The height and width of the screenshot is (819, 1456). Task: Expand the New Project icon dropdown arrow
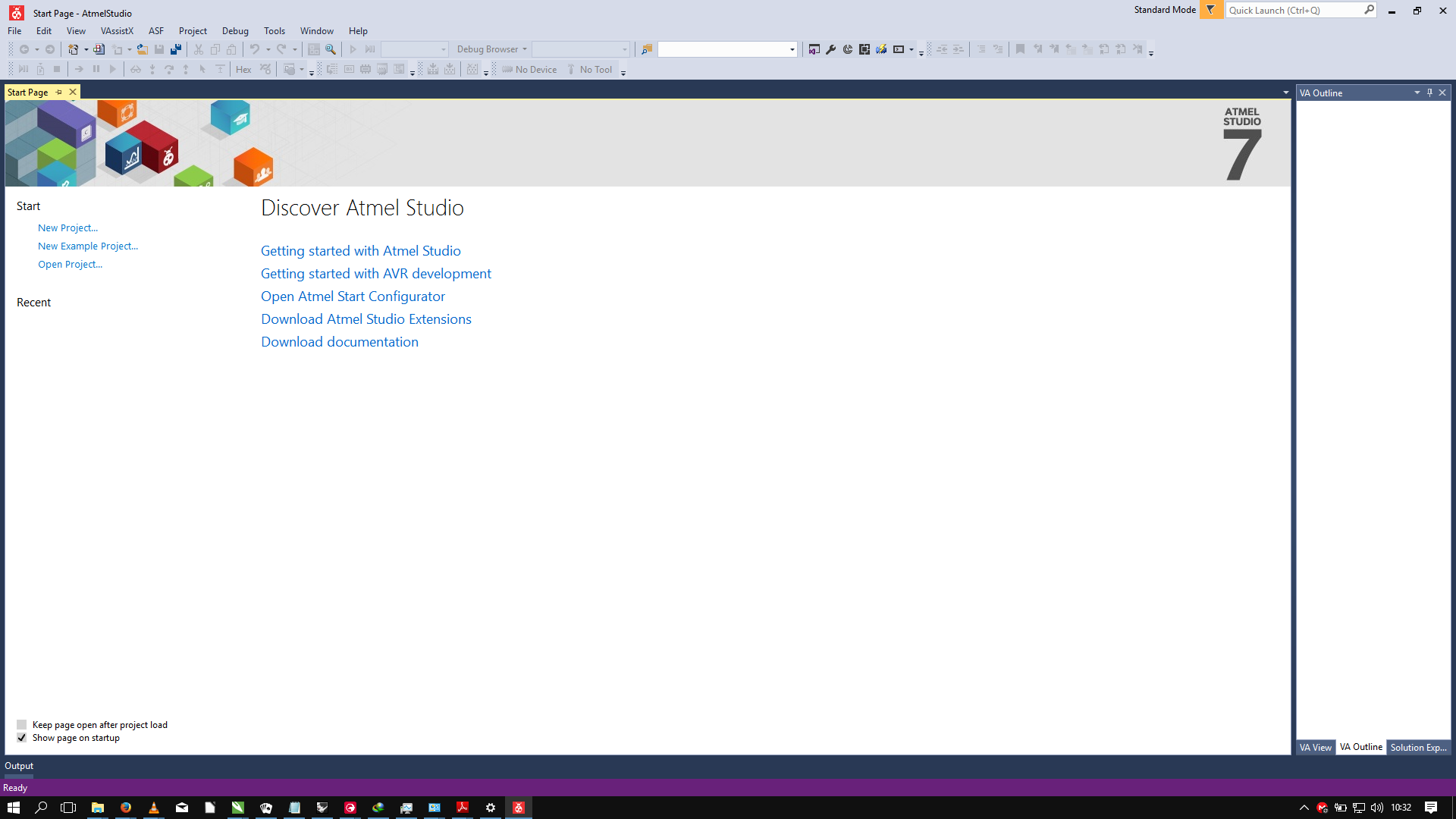point(86,49)
